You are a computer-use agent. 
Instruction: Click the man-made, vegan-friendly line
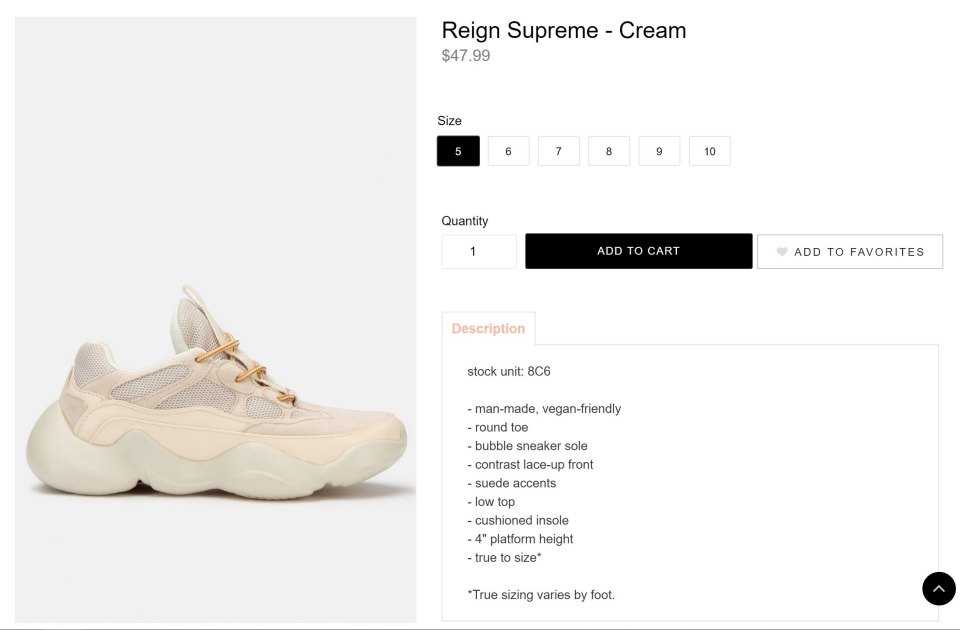point(544,409)
